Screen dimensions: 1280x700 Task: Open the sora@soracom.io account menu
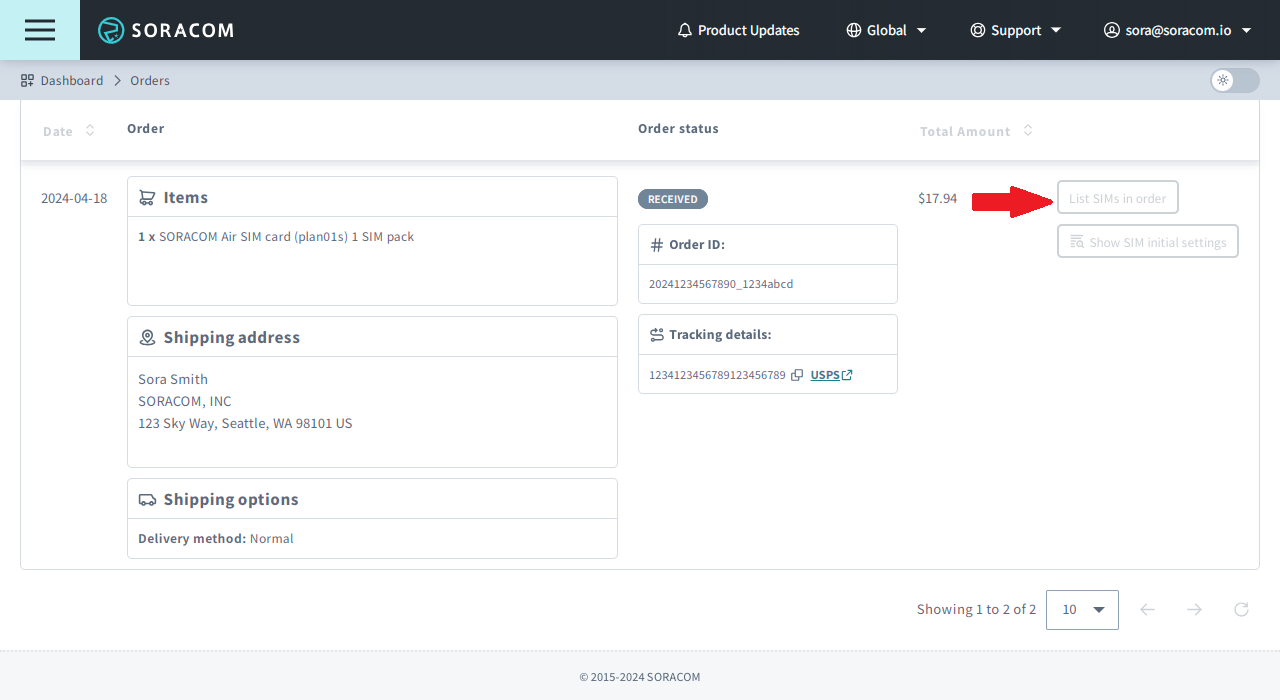click(x=1177, y=30)
